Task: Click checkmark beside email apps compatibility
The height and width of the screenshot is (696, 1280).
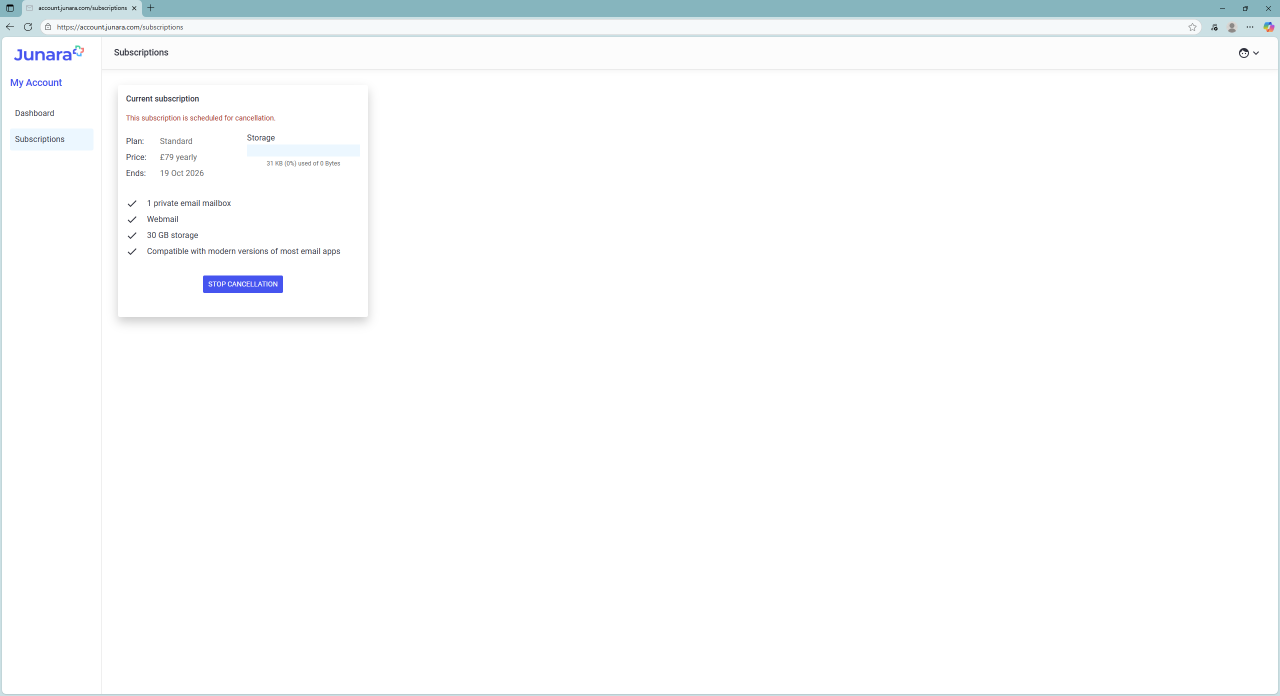Action: tap(132, 252)
